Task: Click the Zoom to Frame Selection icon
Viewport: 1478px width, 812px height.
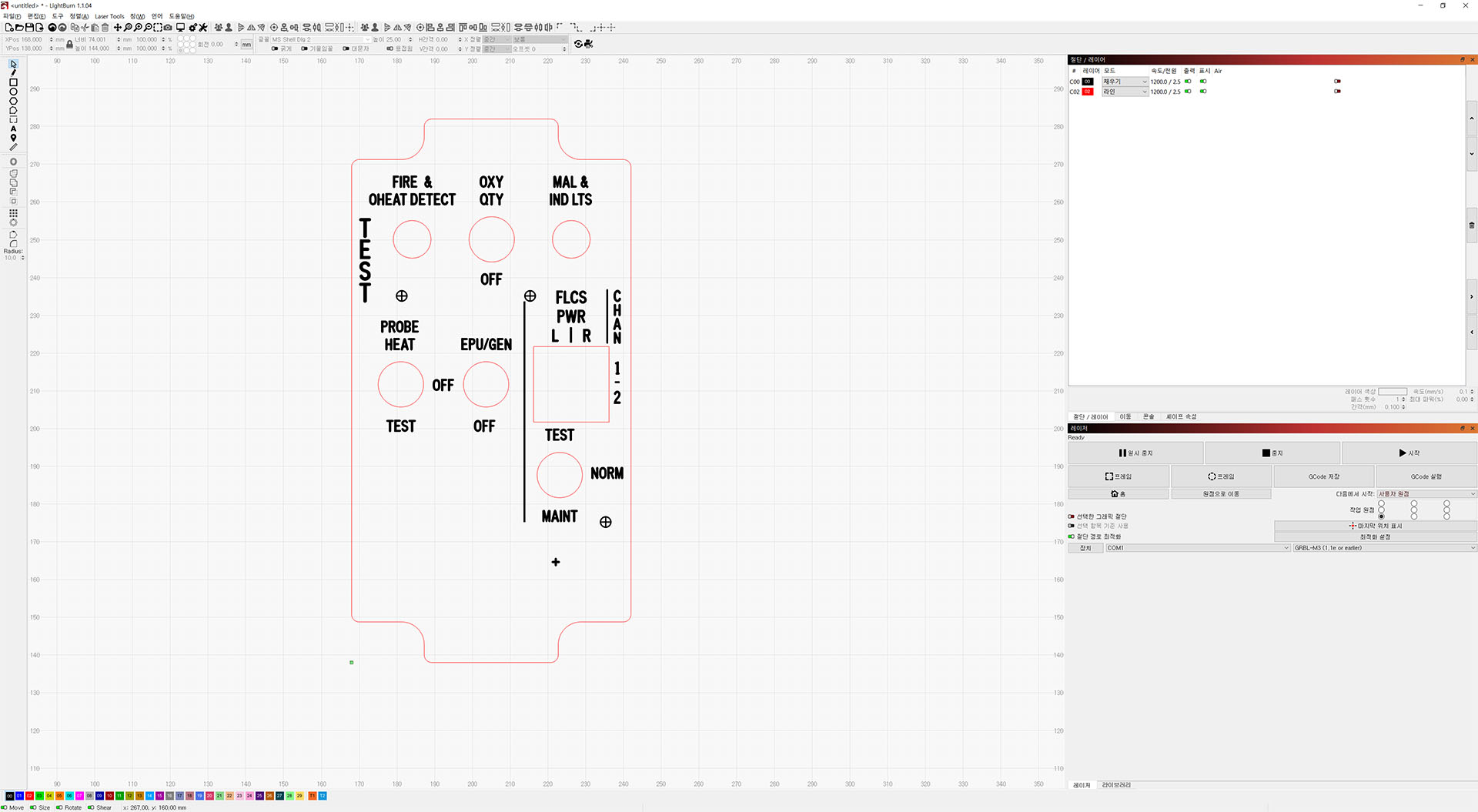Action: (158, 27)
